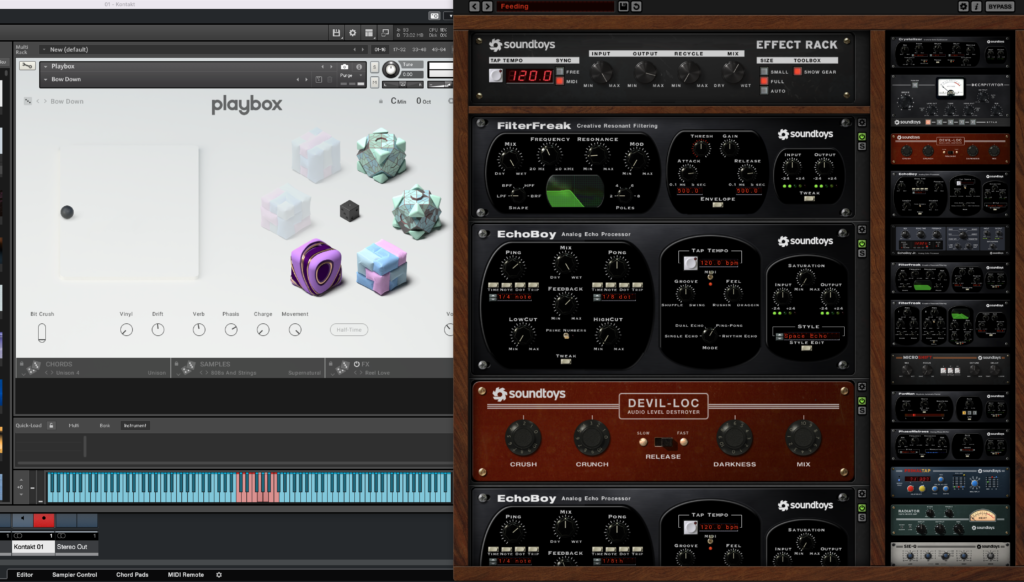This screenshot has height=582, width=1024.
Task: Randomize Chords dice icon
Action: 33,368
